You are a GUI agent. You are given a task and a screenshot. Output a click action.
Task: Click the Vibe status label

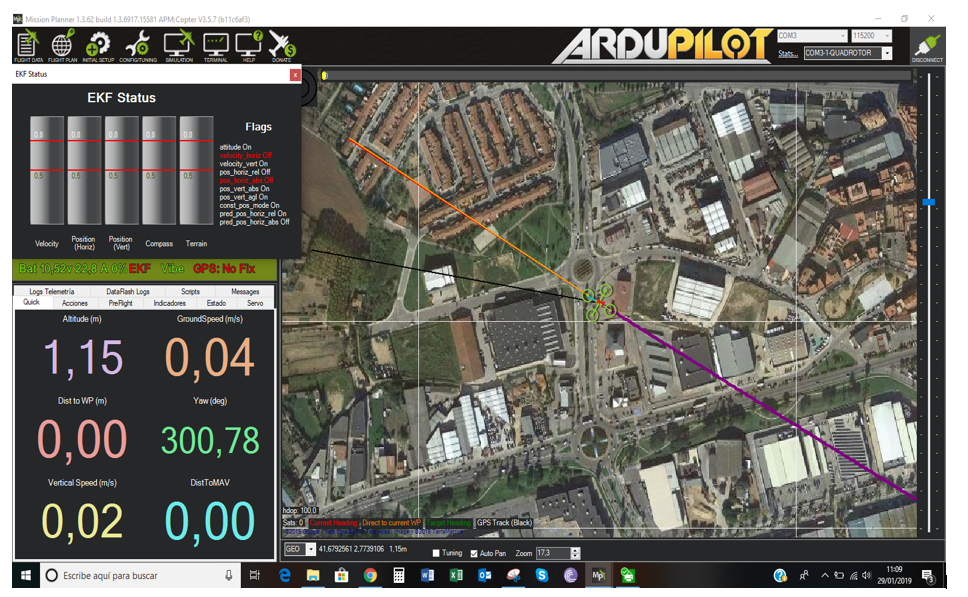172,269
